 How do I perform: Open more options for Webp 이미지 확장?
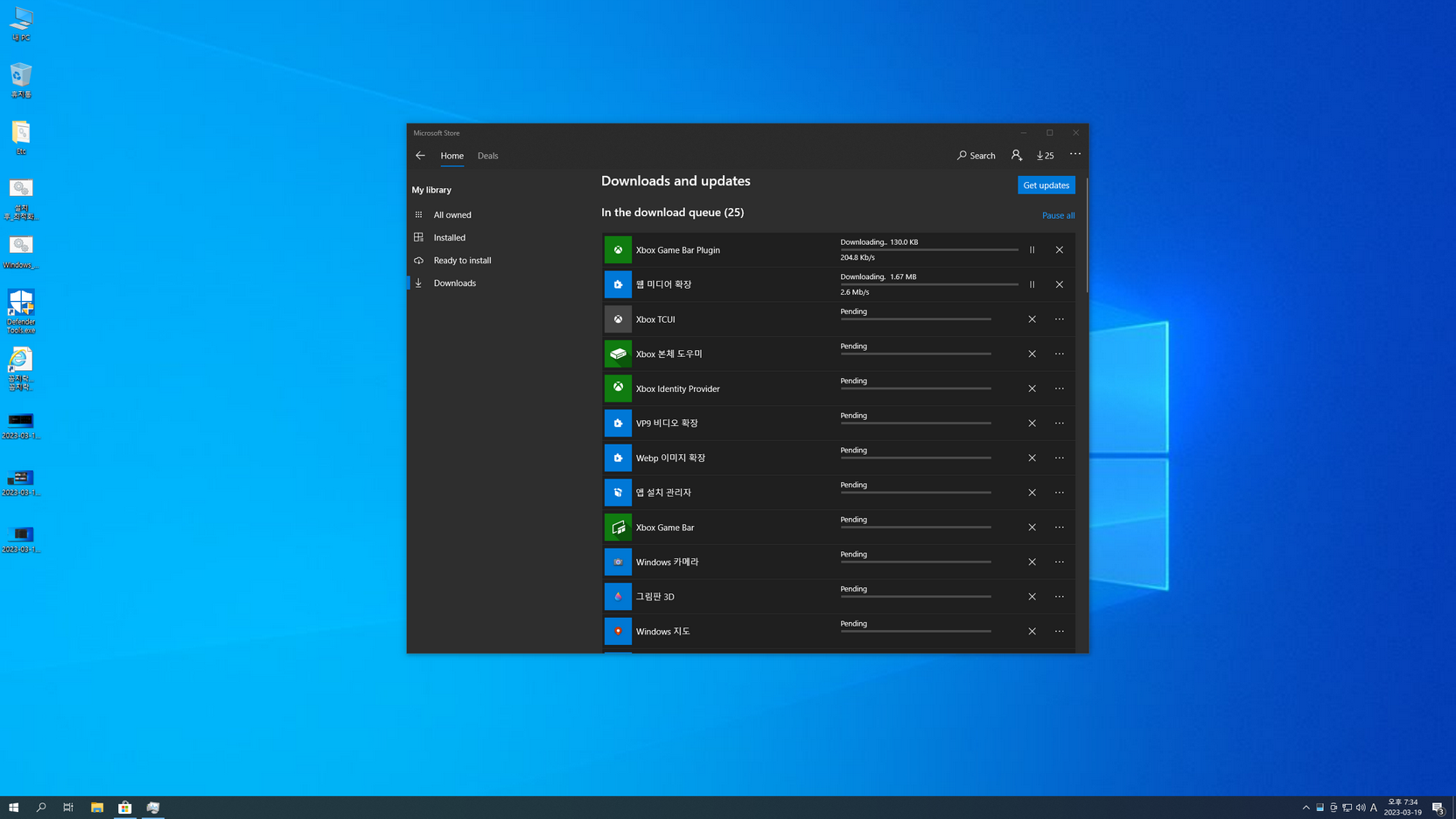click(x=1060, y=458)
